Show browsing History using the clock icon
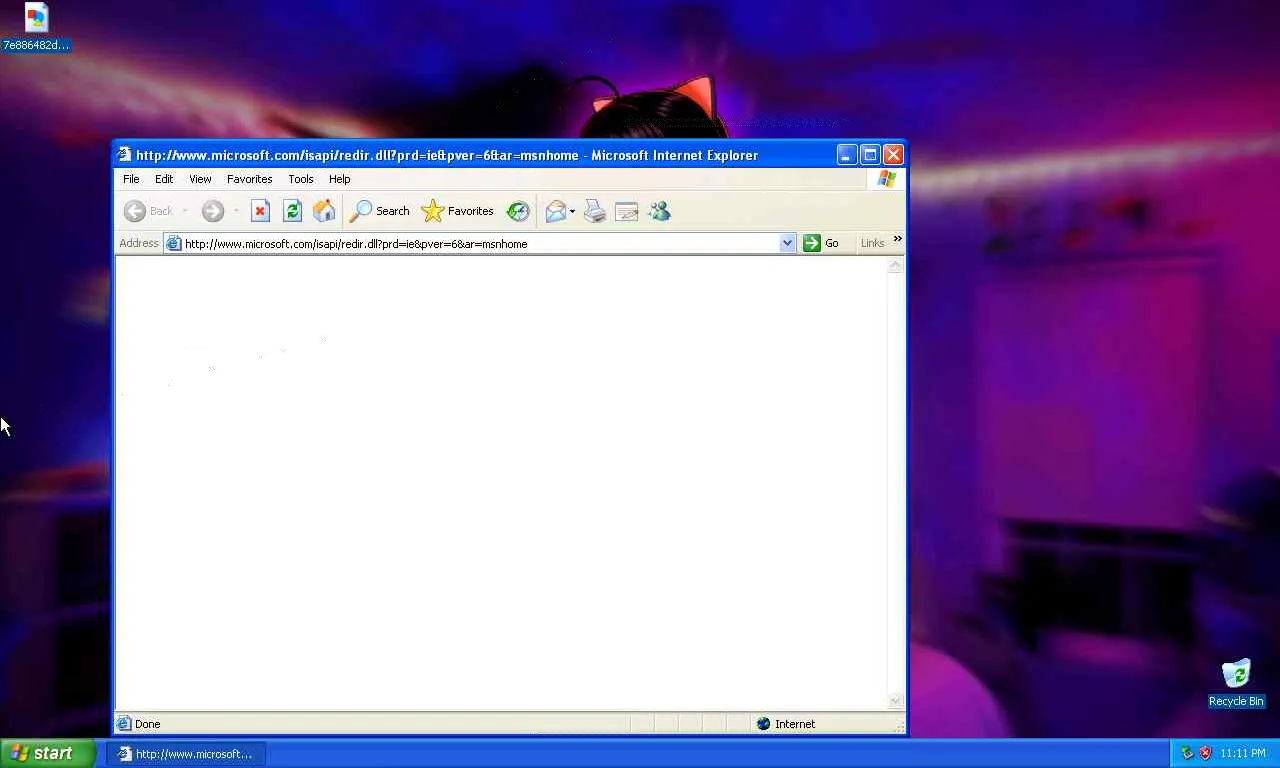 [518, 211]
